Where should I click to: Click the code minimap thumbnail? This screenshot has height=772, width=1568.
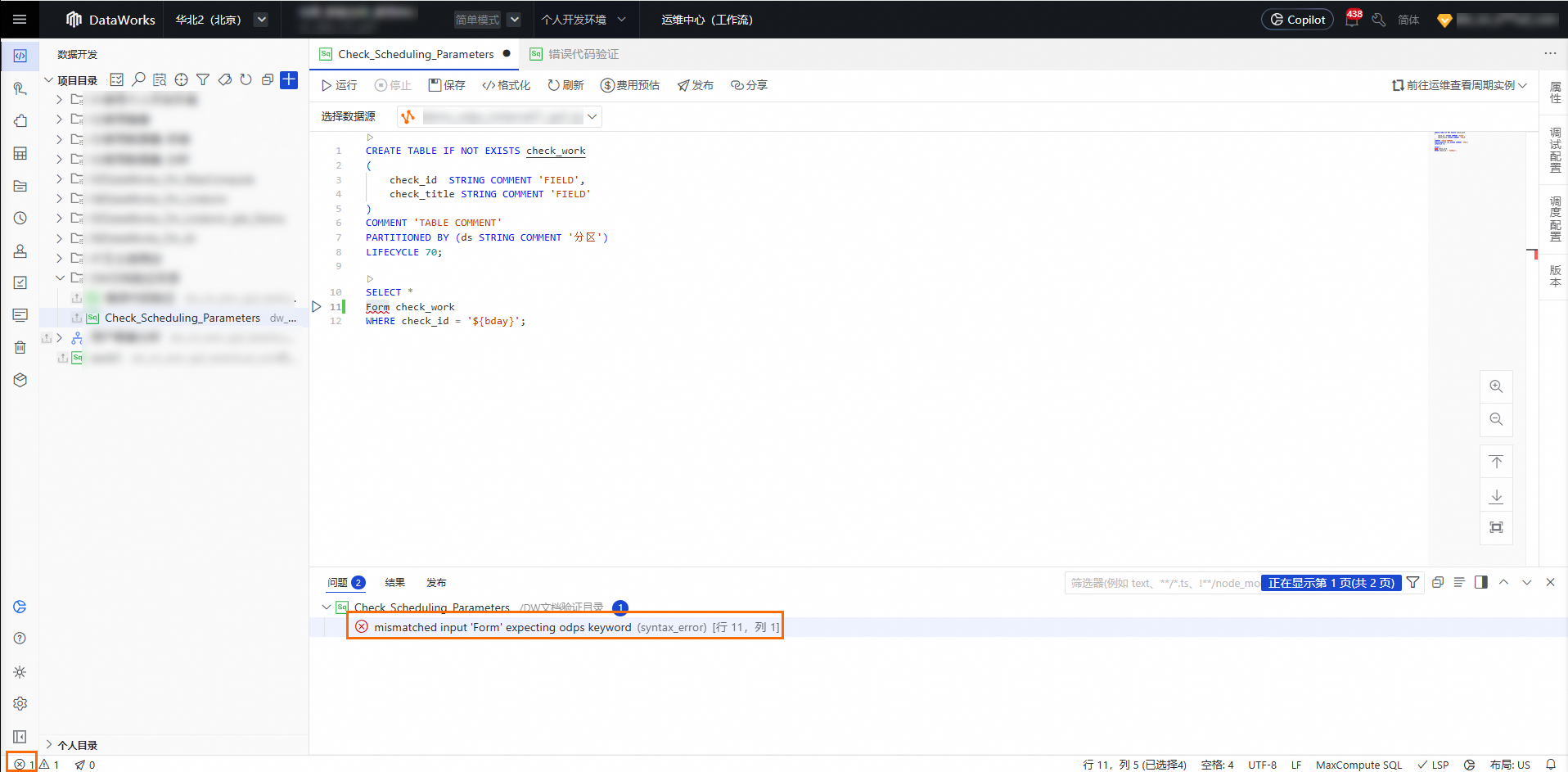click(1450, 142)
